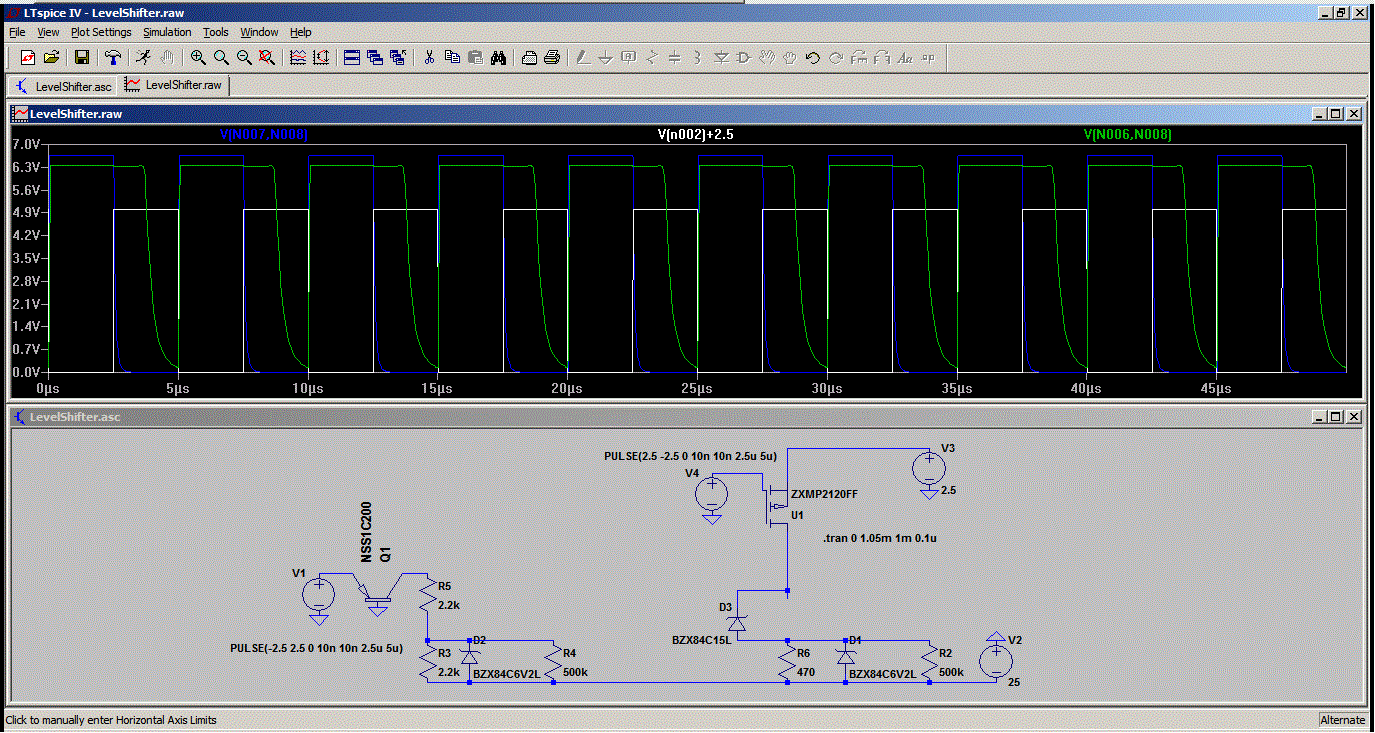The width and height of the screenshot is (1375, 733).
Task: Click resistor R5 2.2k value
Action: 449,606
